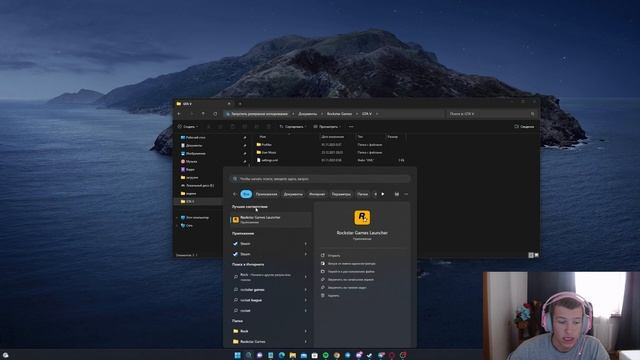Choose Запуск от имени администратора action
Image resolution: width=640 pixels, height=360 pixels.
348,264
